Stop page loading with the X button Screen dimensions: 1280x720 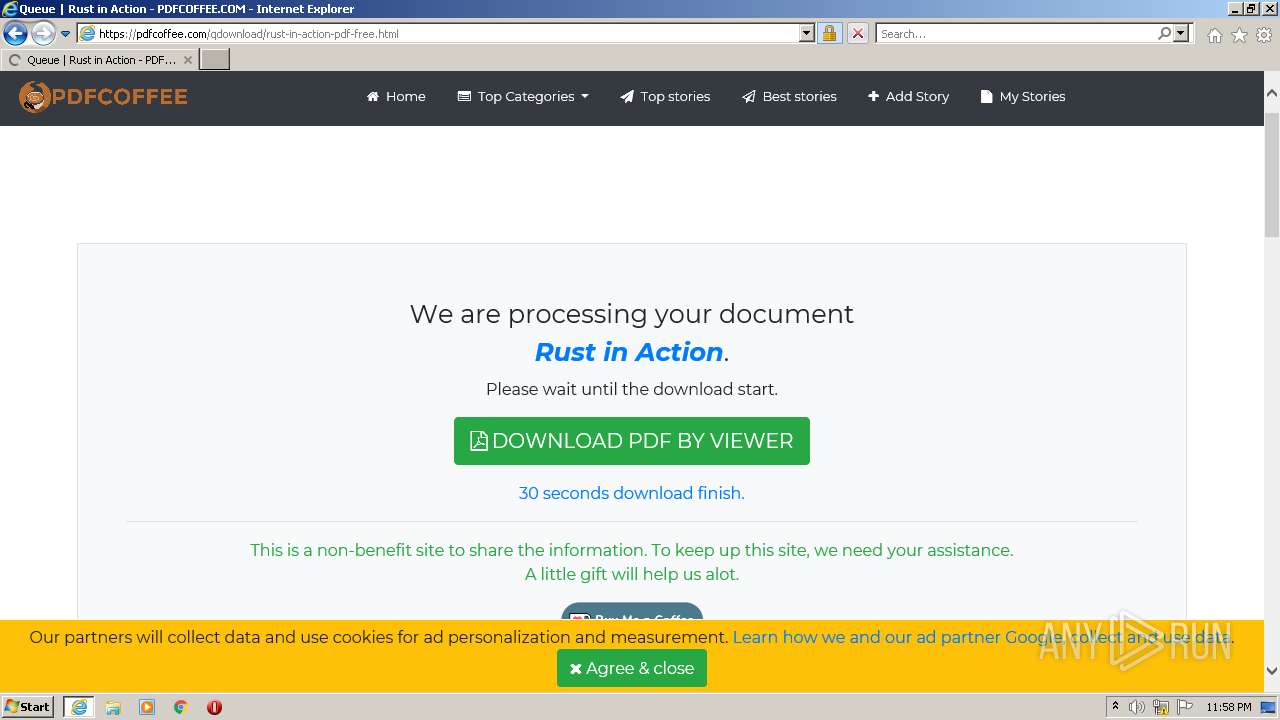pyautogui.click(x=857, y=33)
